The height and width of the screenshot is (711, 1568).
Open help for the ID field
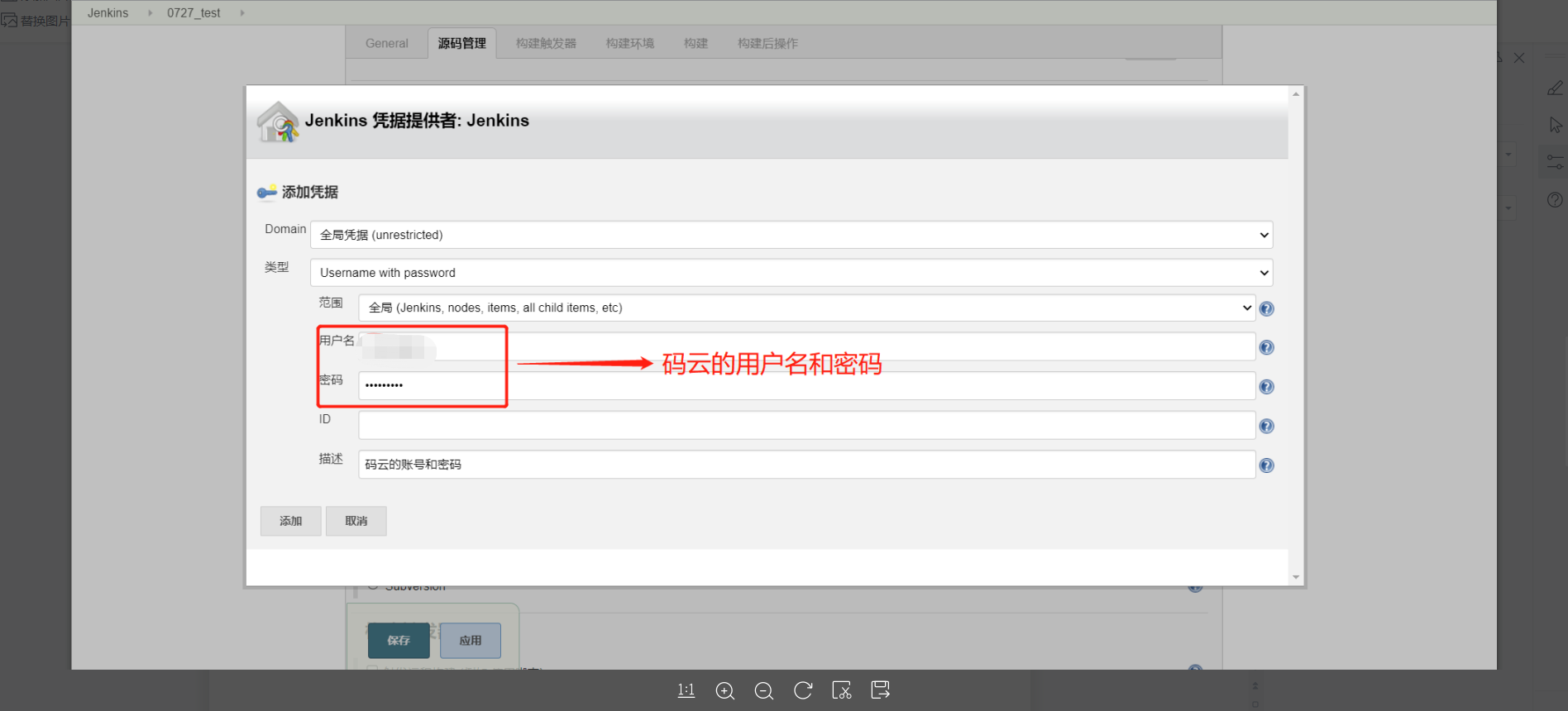point(1266,427)
